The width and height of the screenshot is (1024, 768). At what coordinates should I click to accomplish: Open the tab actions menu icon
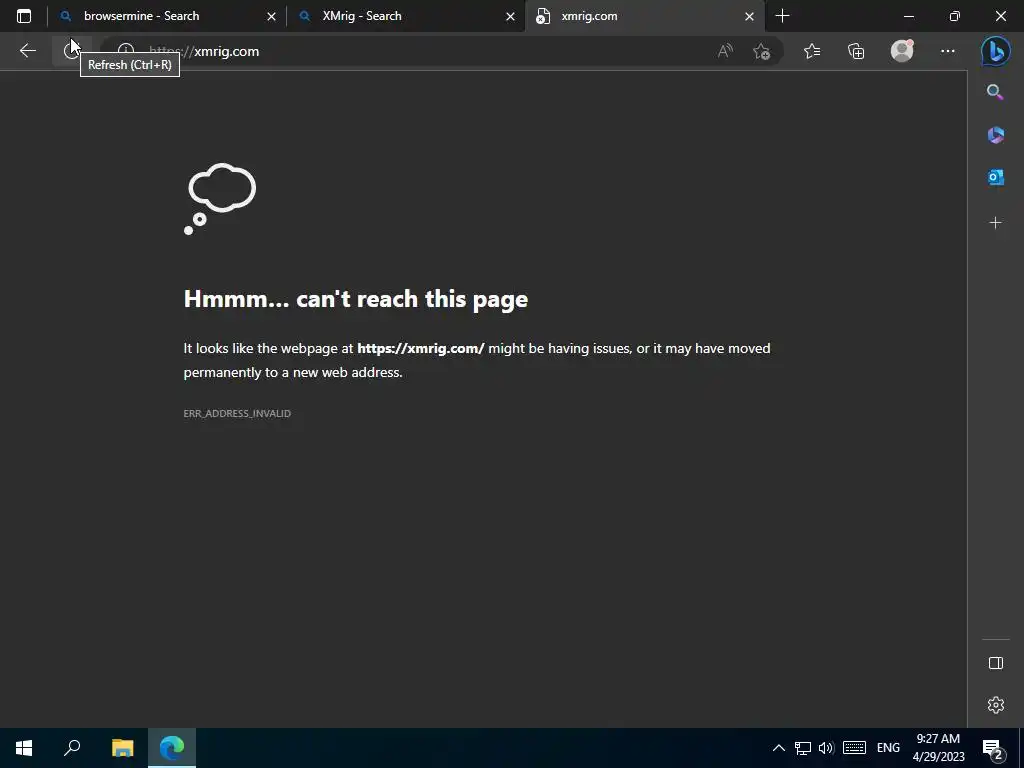(24, 16)
